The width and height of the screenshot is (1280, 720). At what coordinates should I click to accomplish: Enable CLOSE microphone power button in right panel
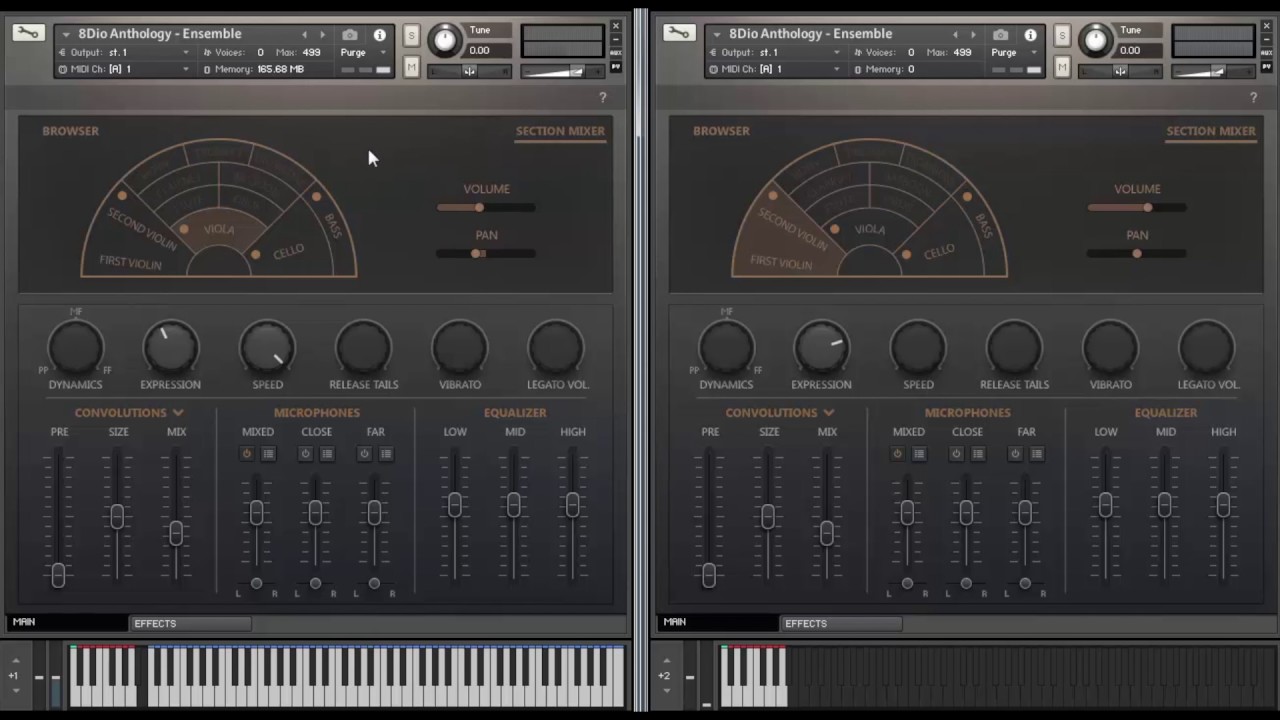pyautogui.click(x=956, y=454)
